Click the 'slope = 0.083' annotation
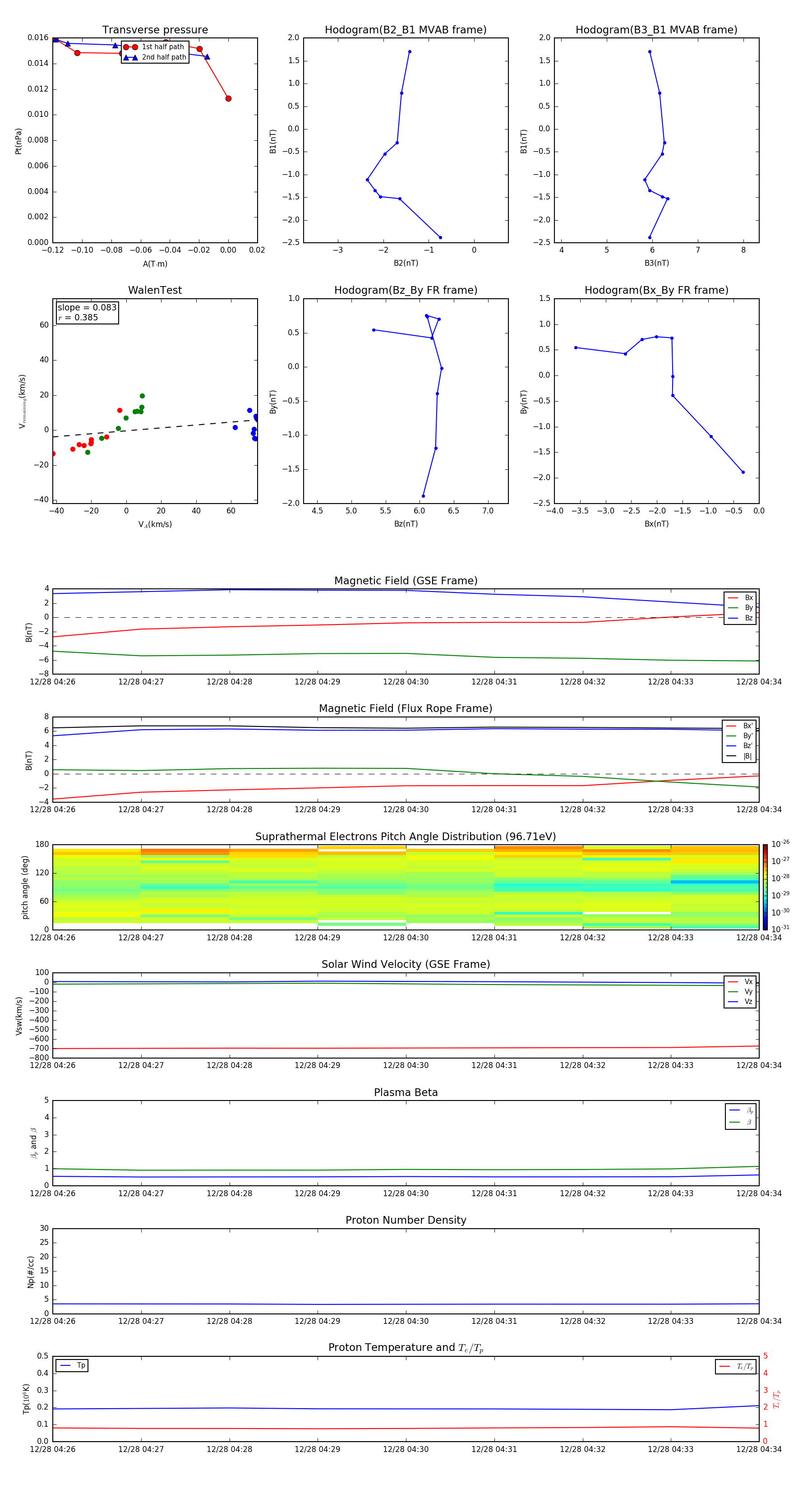The width and height of the screenshot is (812, 1489). [87, 308]
